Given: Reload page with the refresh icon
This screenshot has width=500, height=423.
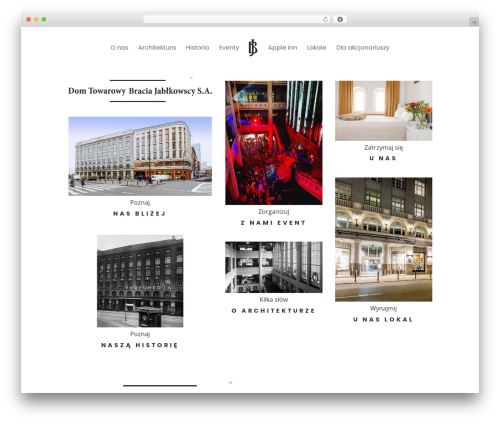Looking at the screenshot, I should click(x=325, y=19).
